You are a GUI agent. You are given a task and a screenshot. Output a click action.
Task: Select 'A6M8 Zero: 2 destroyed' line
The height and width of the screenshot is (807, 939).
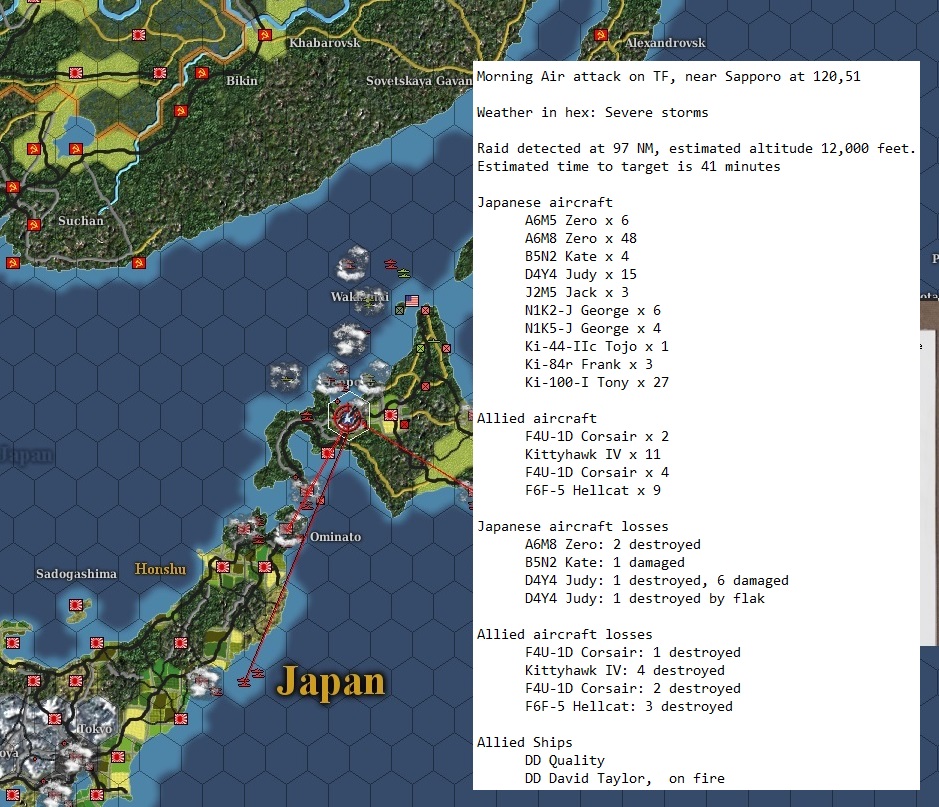[613, 544]
